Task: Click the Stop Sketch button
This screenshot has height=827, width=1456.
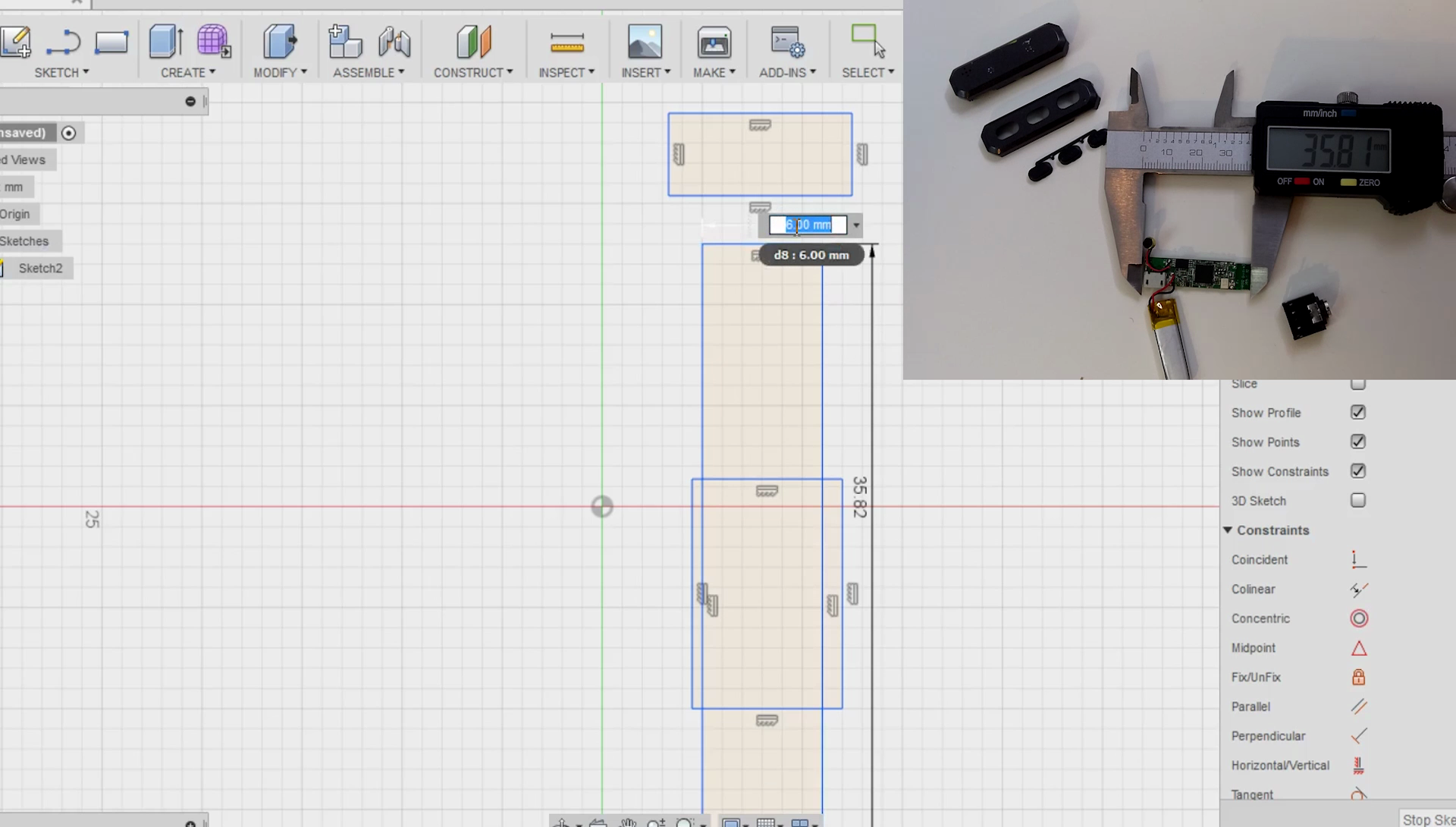Action: (x=1427, y=819)
